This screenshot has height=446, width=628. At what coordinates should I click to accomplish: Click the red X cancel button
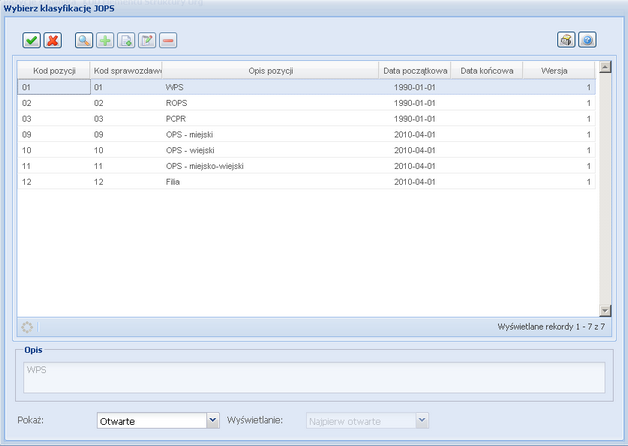pyautogui.click(x=52, y=40)
